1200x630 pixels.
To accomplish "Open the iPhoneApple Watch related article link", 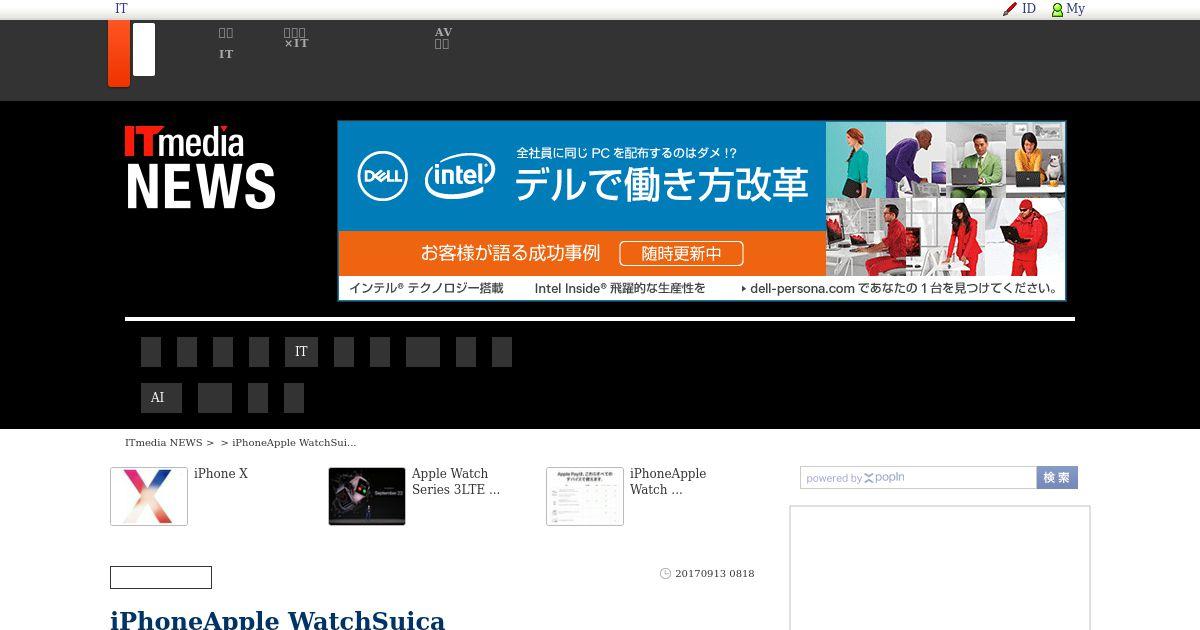I will coord(668,482).
